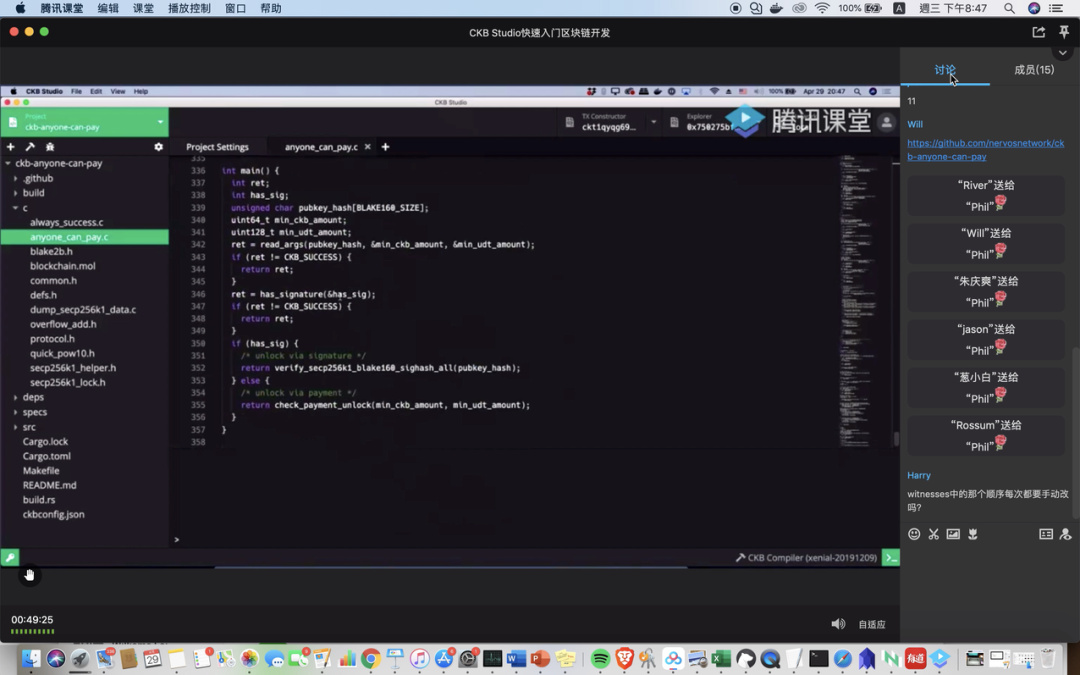Click CKB Compiler (xenial-20191209) status entry
The width and height of the screenshot is (1080, 675).
click(806, 557)
